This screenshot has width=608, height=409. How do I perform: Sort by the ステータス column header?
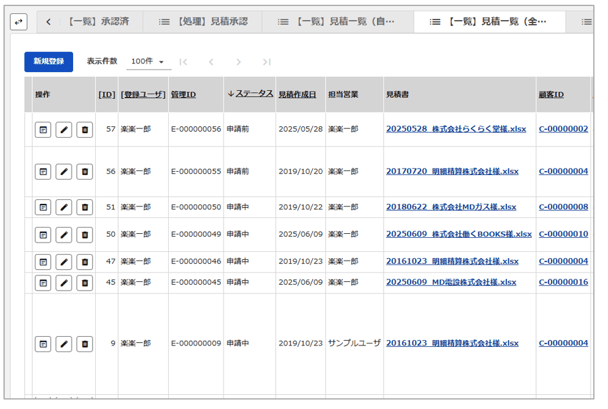254,94
